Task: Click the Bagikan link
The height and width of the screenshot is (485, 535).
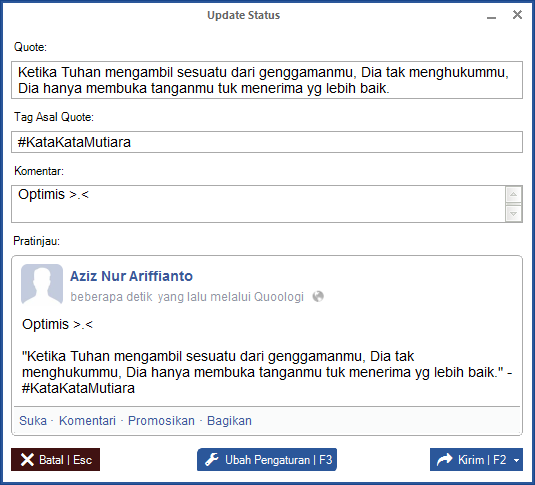Action: (x=229, y=420)
